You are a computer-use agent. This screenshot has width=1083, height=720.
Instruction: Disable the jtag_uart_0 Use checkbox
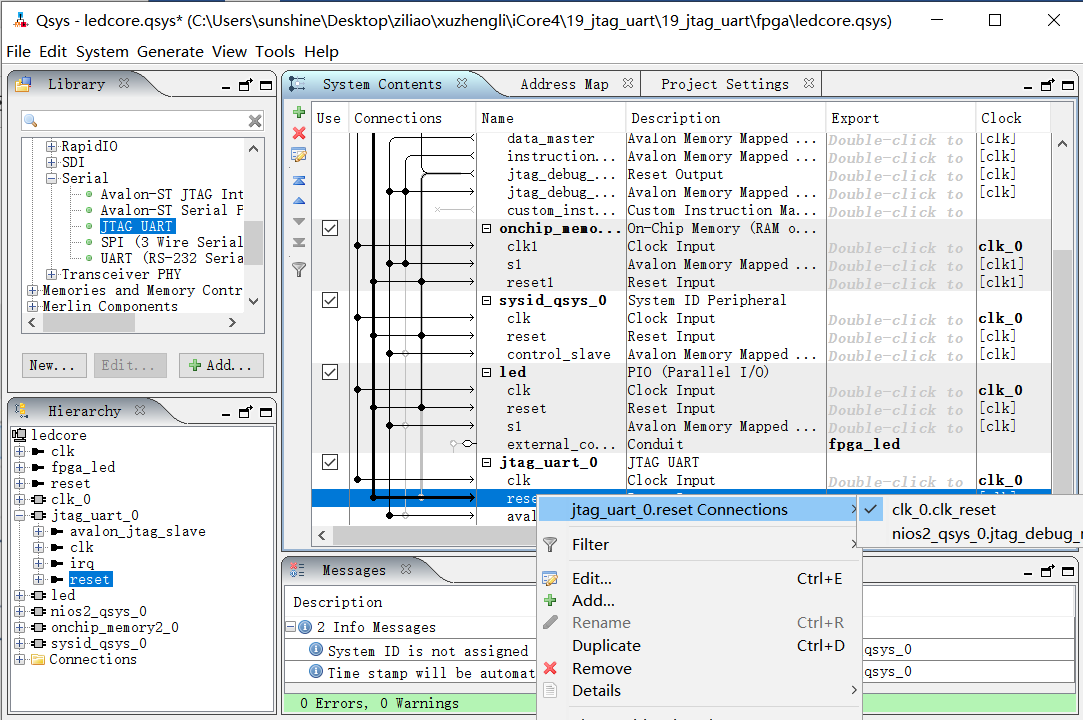tap(329, 462)
